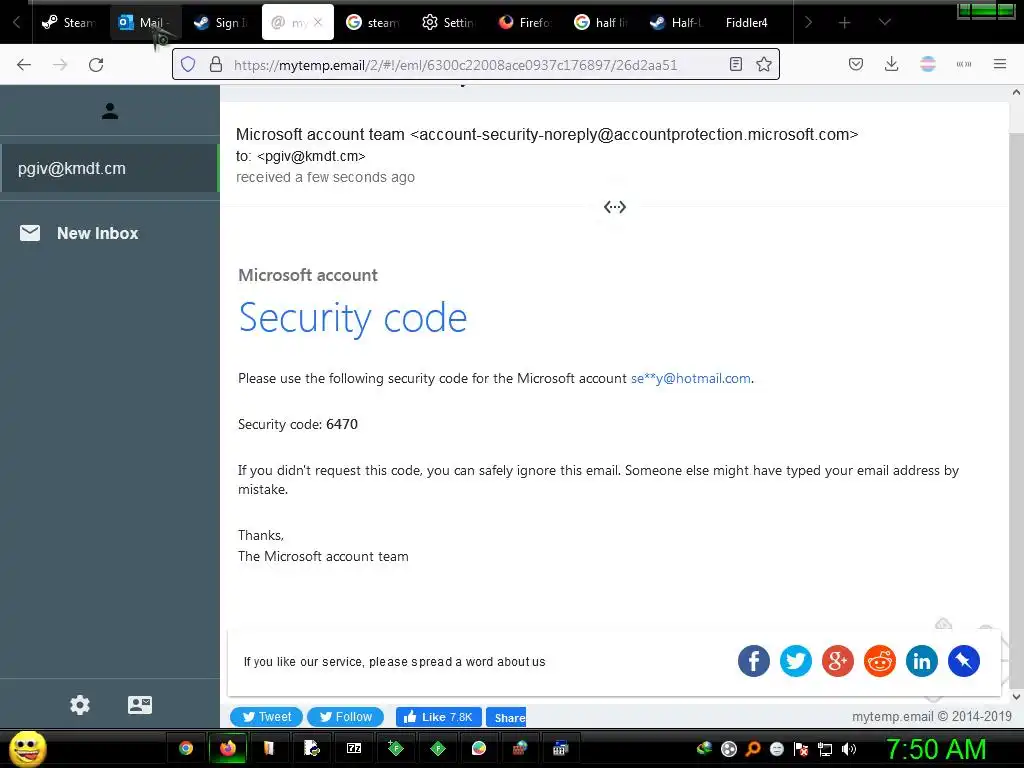
Task: Switch to the Settings tab
Action: click(448, 23)
